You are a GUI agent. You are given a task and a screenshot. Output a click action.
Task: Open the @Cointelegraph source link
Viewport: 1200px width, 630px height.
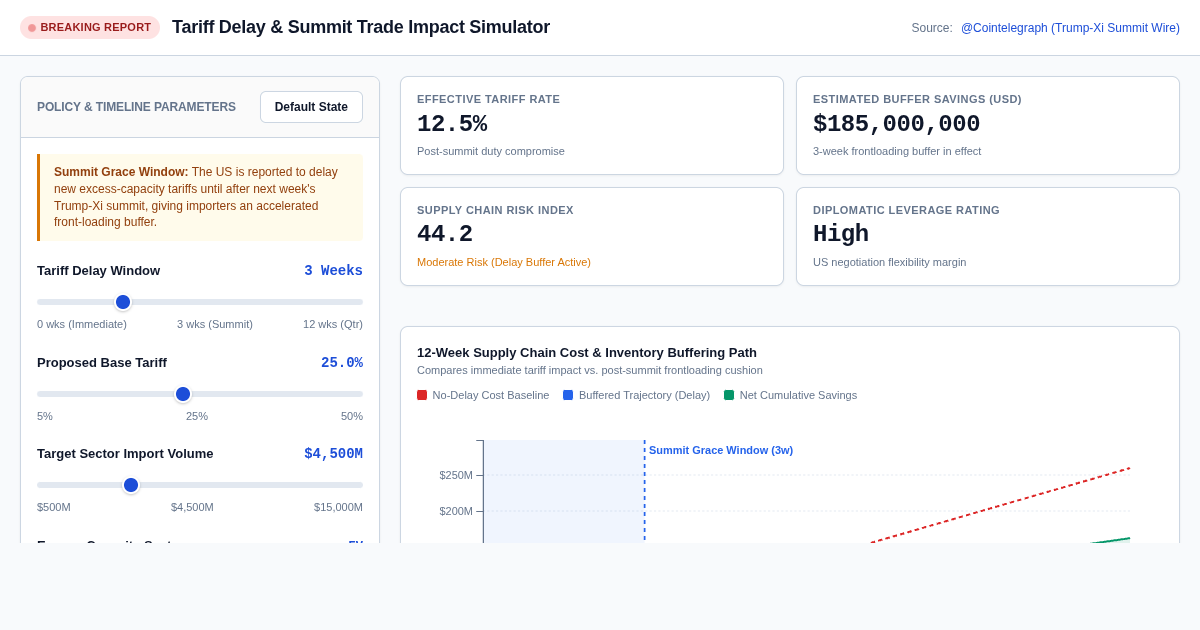click(x=1070, y=28)
